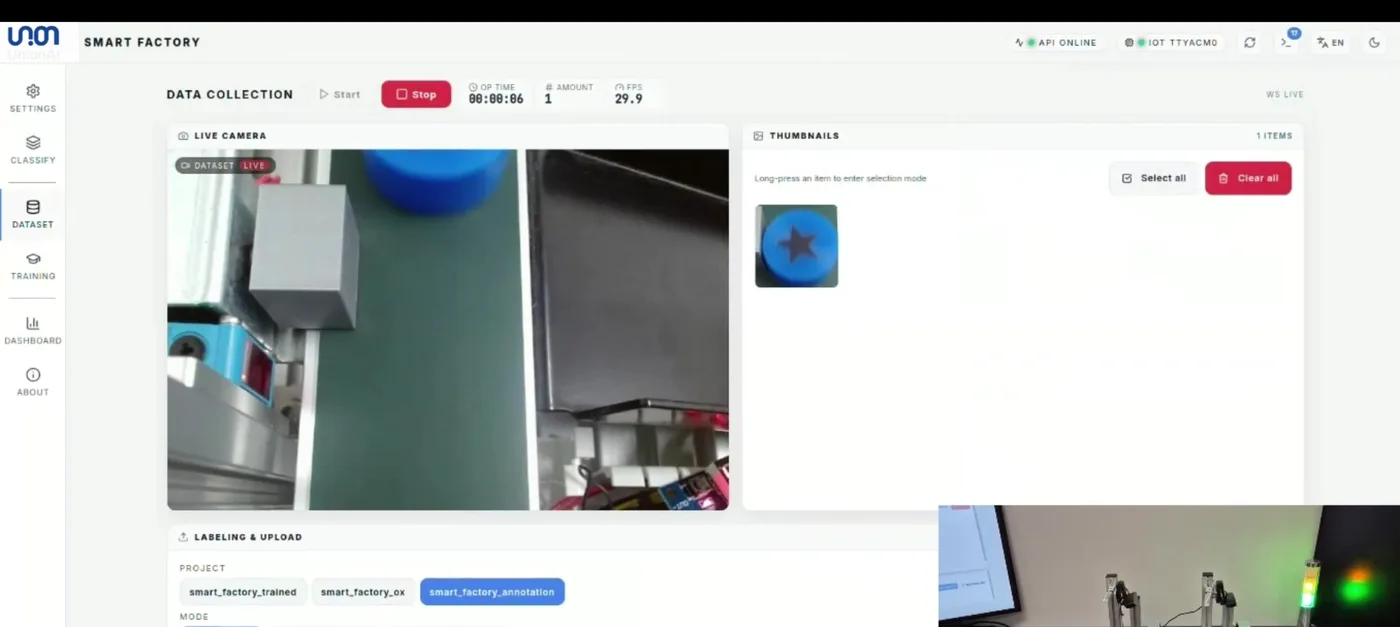Image resolution: width=1400 pixels, height=627 pixels.
Task: Choose the smart_factory_annotation project
Action: [x=492, y=592]
